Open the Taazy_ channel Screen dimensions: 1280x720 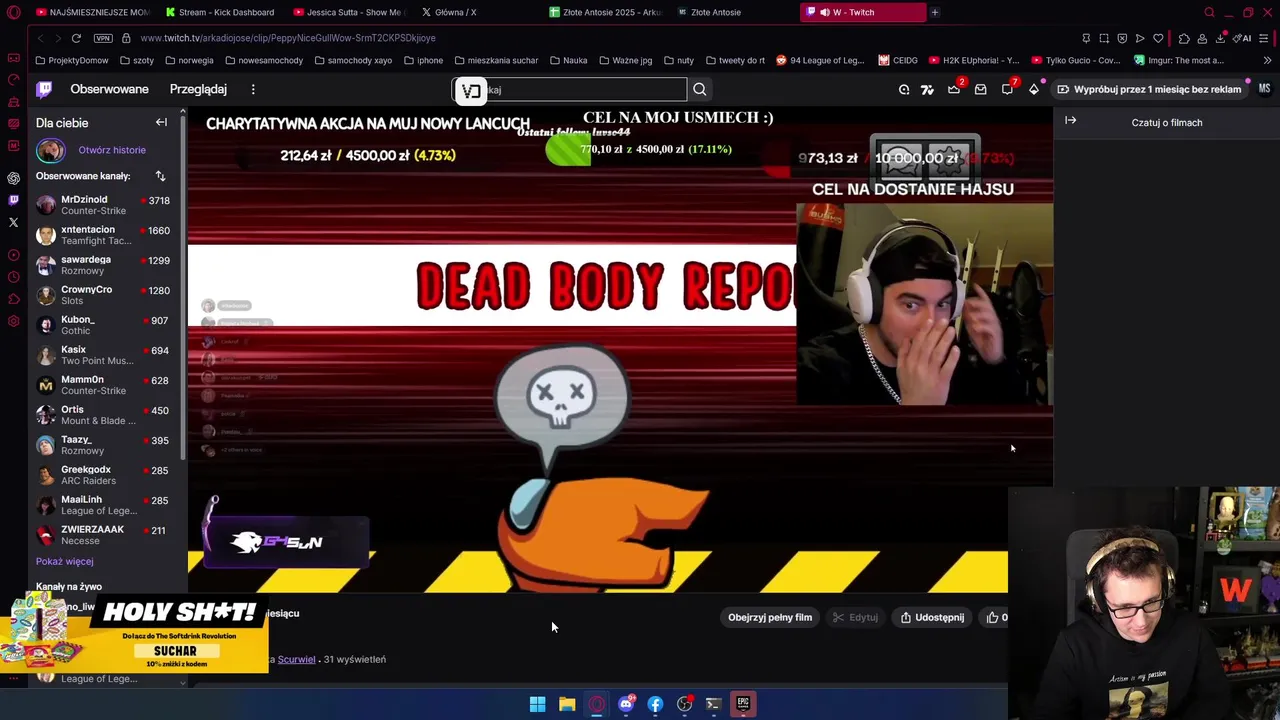point(103,445)
